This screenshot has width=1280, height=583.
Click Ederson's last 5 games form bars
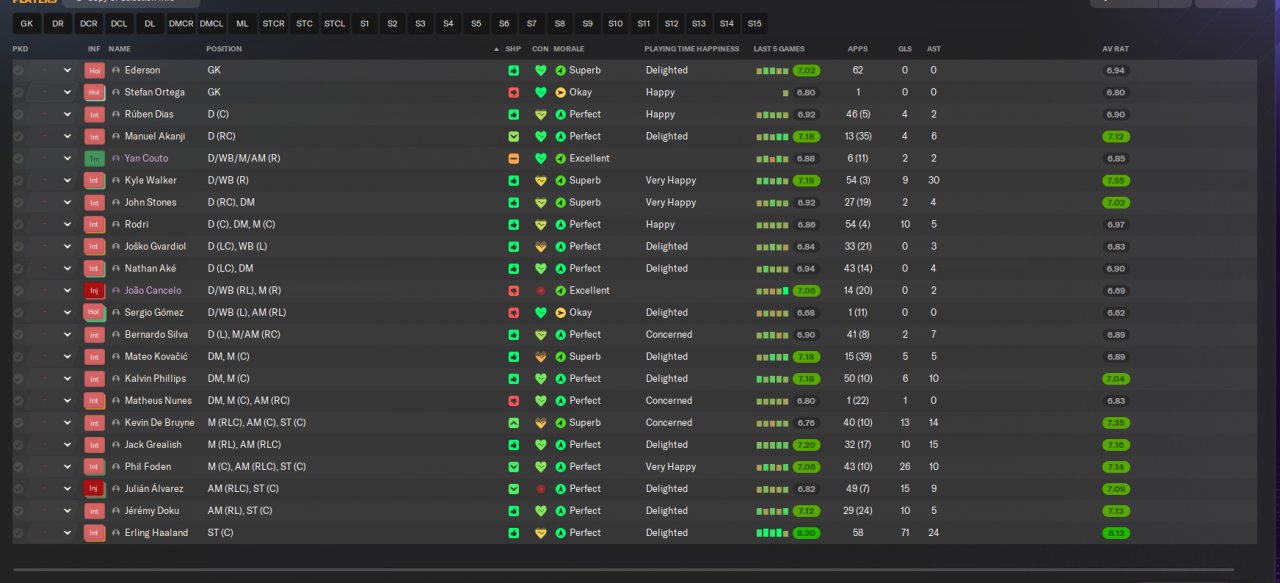pos(771,71)
